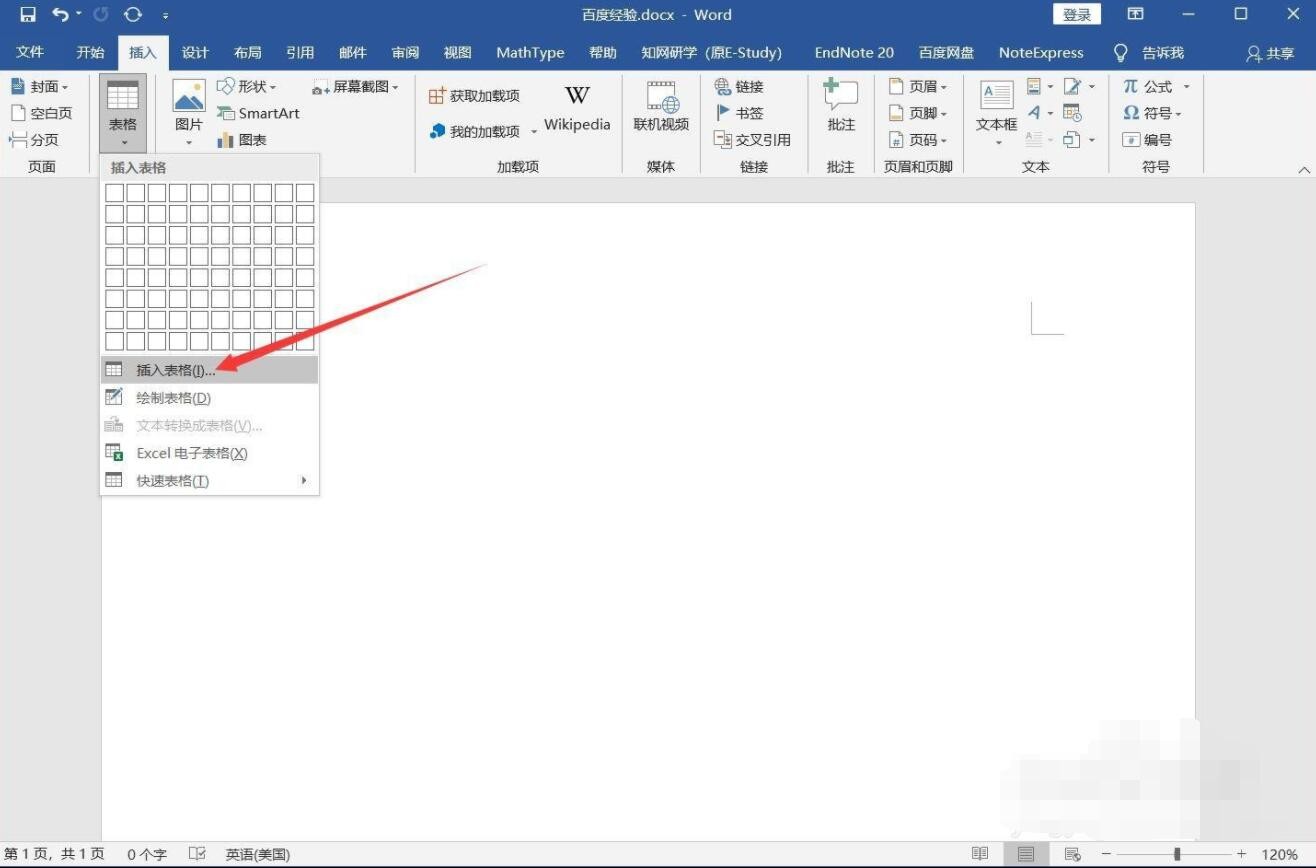The height and width of the screenshot is (868, 1316).
Task: Insert a 图片 (Picture)
Action: pyautogui.click(x=189, y=113)
